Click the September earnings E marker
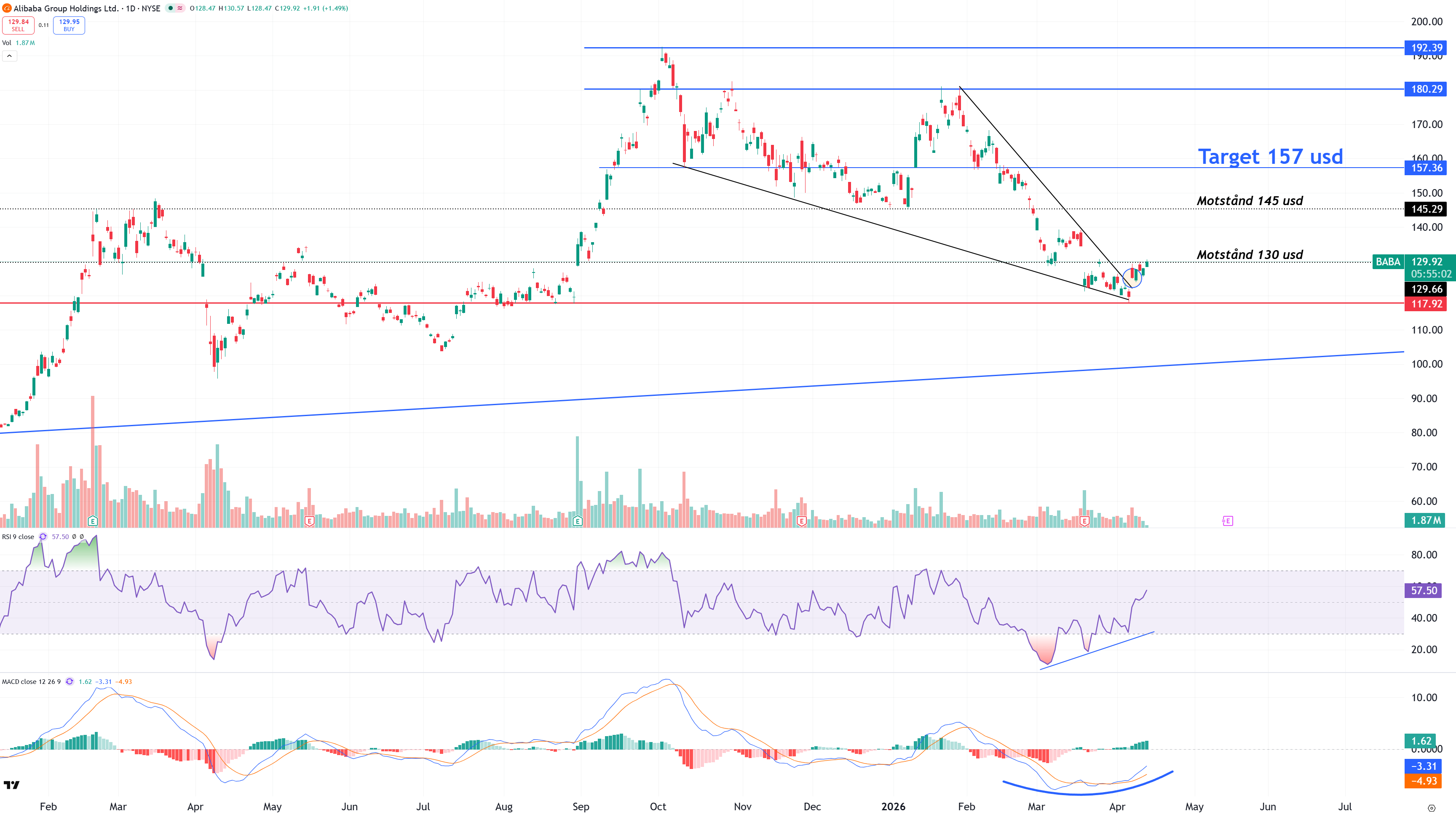 [x=577, y=521]
